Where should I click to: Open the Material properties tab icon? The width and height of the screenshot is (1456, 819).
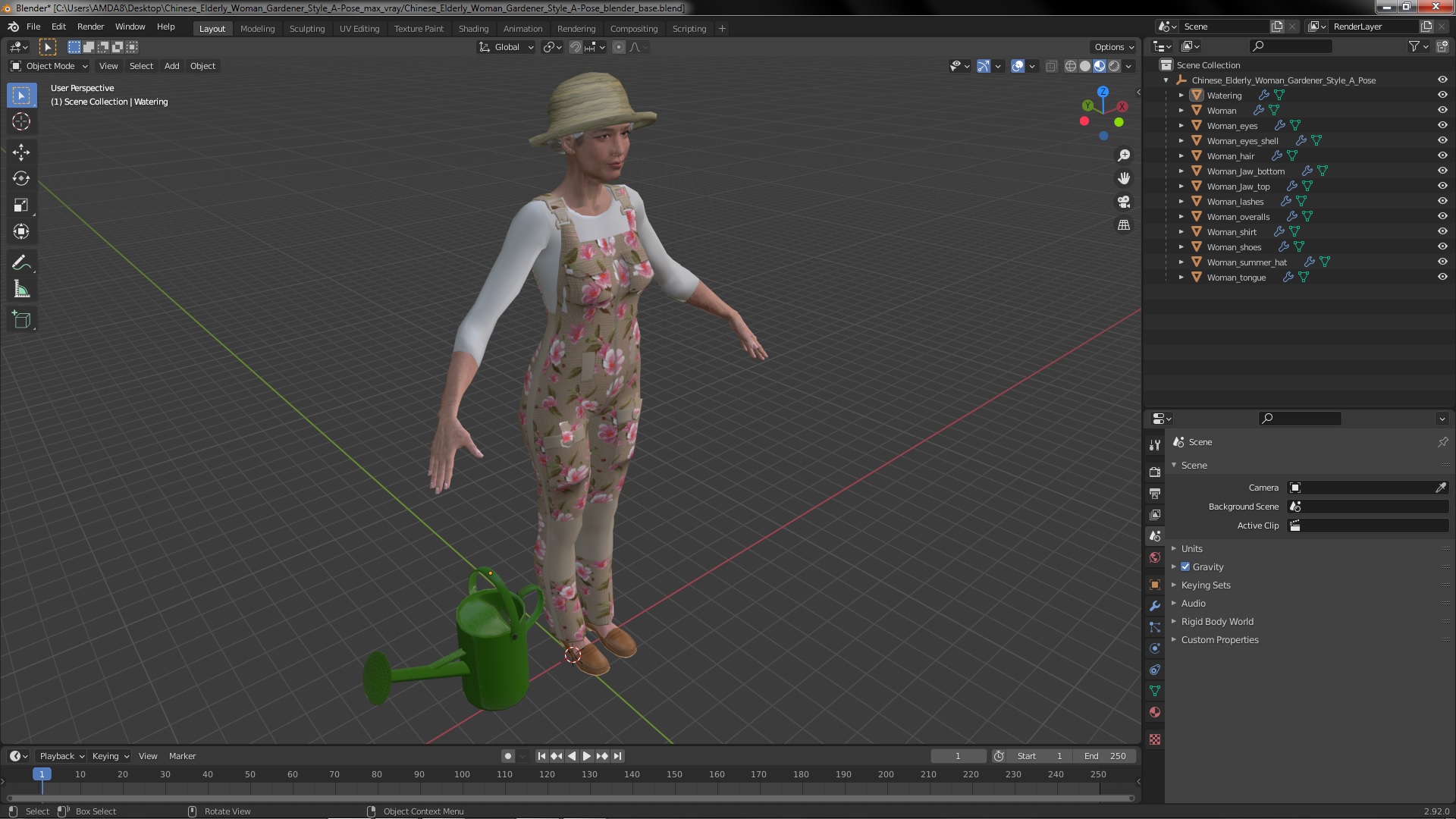(1155, 712)
